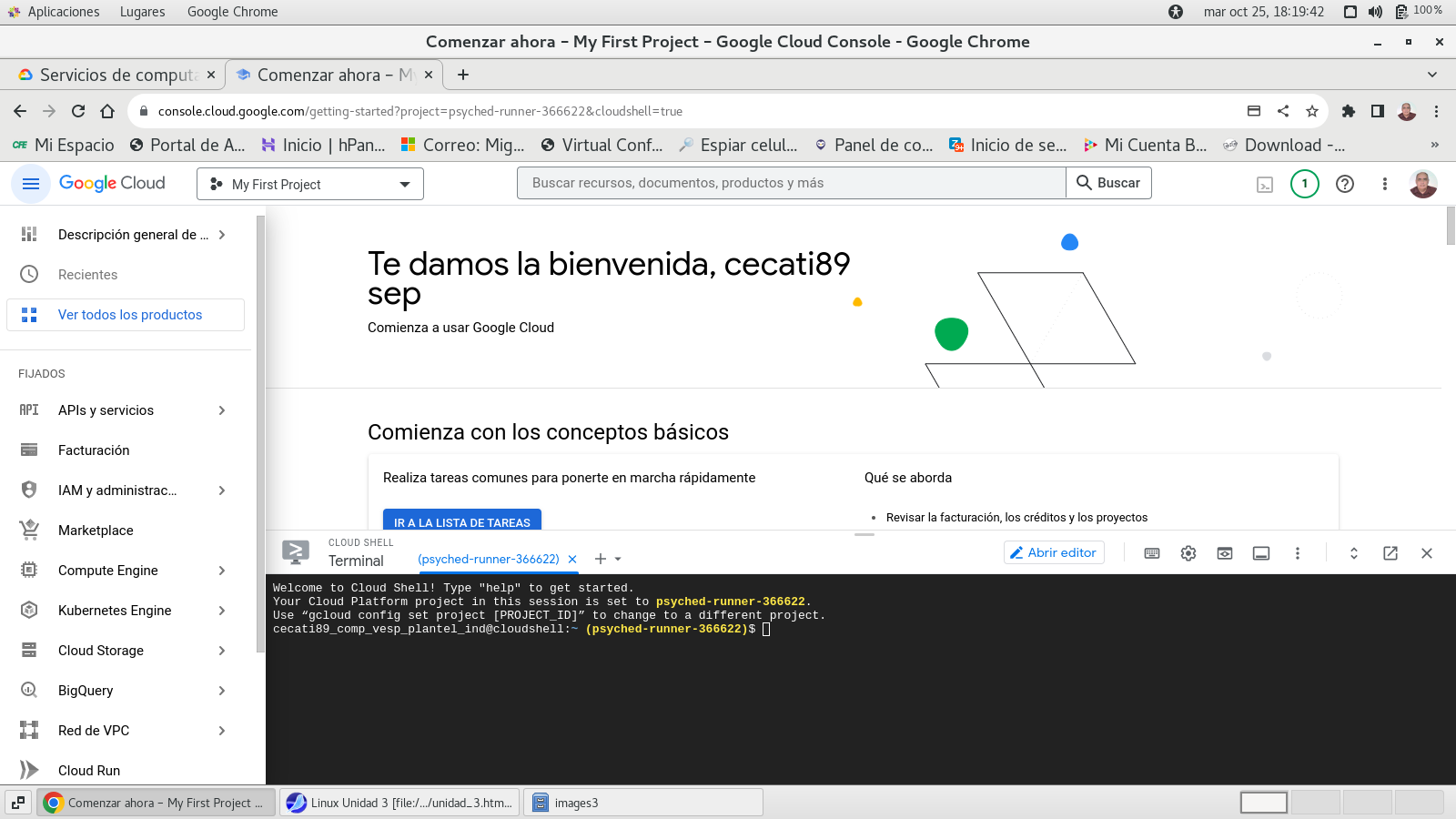Click the Cloud Shell terminal settings gear

click(1188, 553)
